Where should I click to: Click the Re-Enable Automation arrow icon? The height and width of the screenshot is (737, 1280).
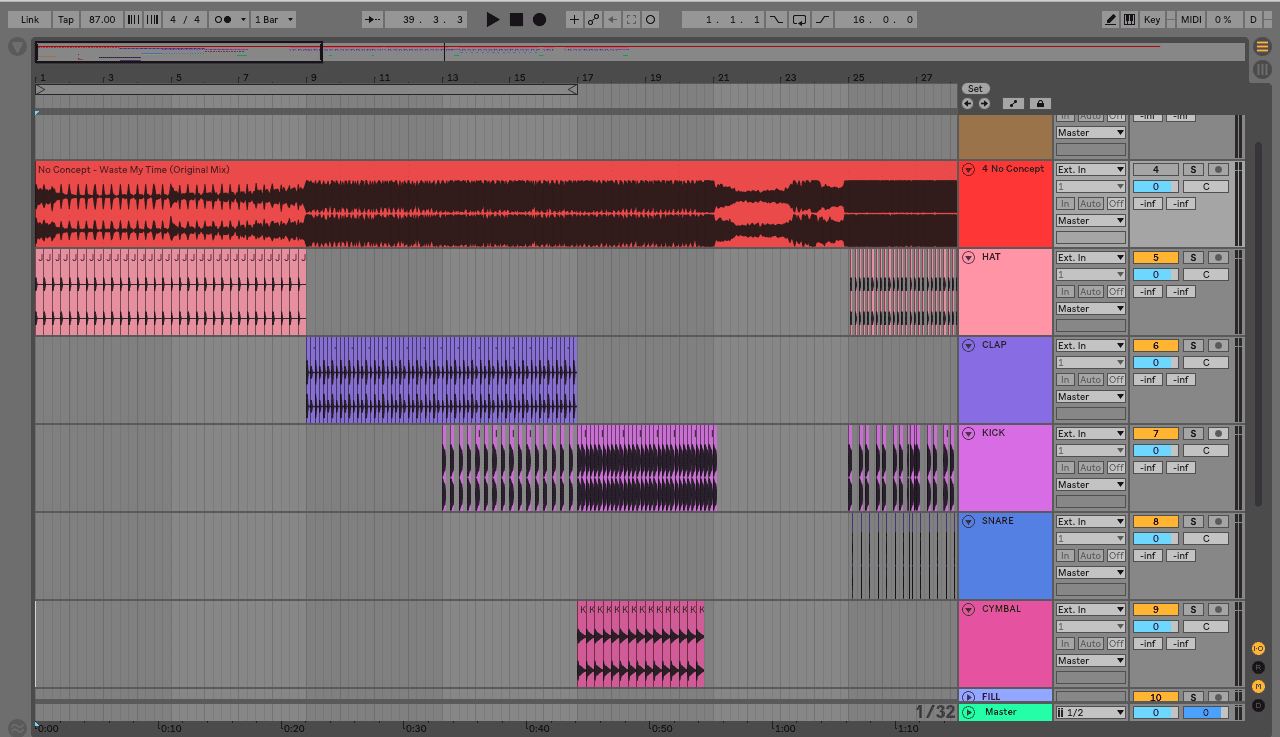tap(612, 19)
